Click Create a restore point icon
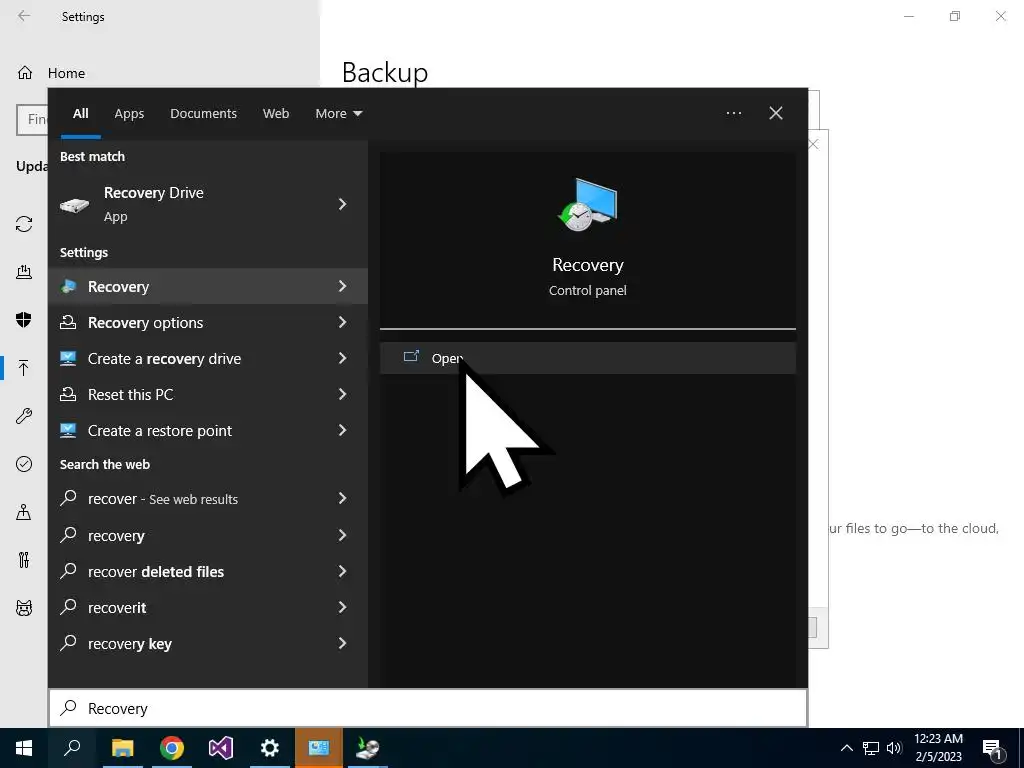The width and height of the screenshot is (1024, 768). click(x=68, y=430)
